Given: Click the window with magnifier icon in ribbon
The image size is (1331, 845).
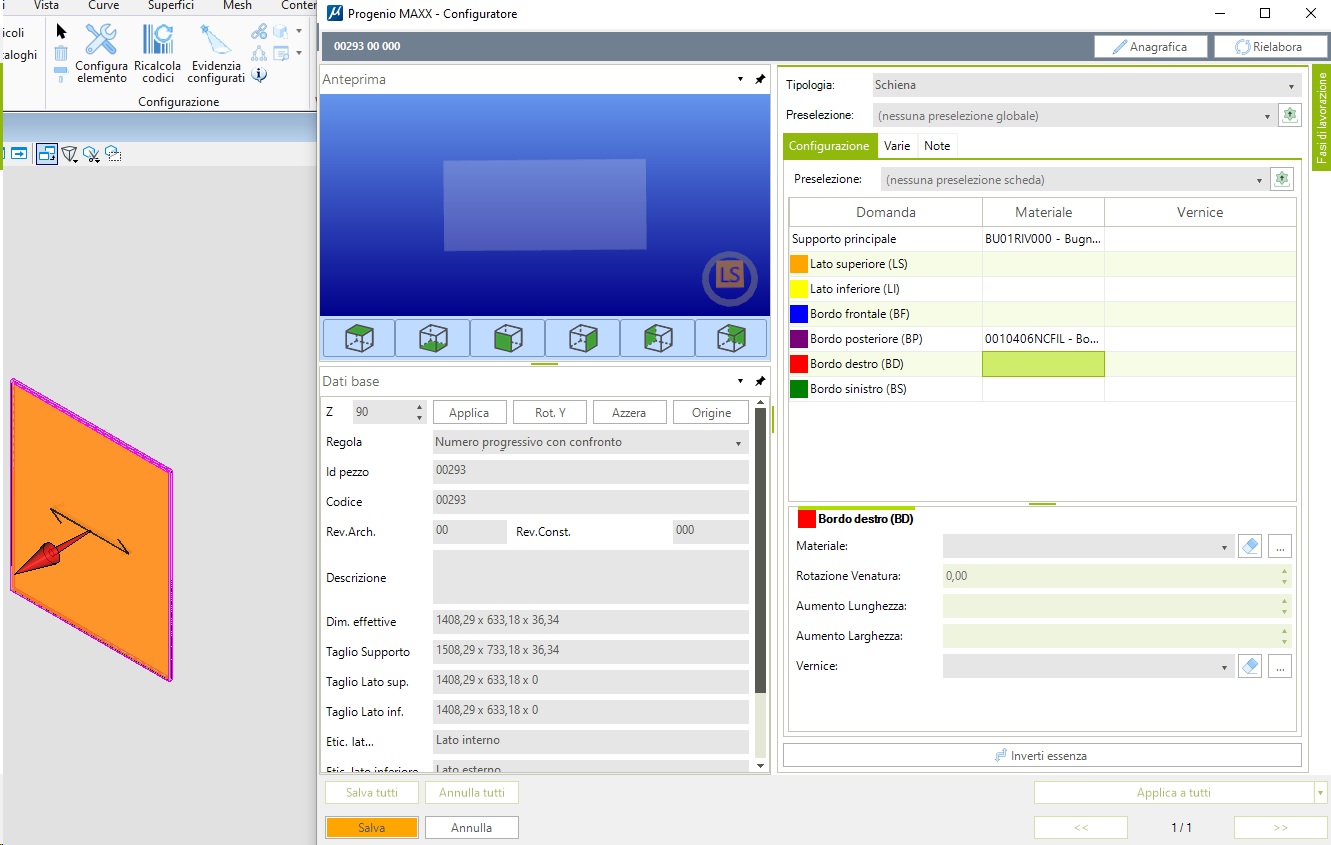Looking at the screenshot, I should coord(281,53).
